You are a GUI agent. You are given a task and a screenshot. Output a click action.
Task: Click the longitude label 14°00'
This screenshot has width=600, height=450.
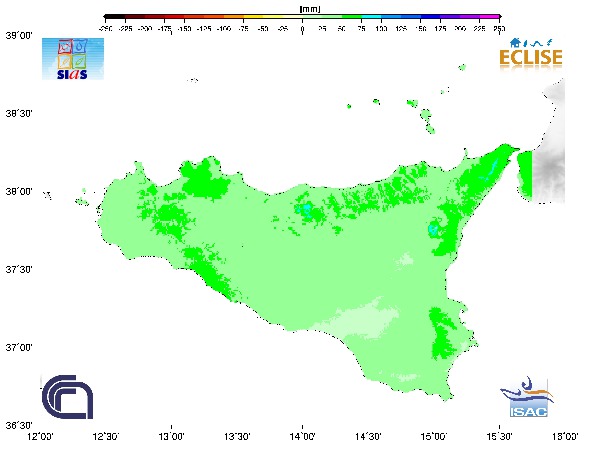click(303, 436)
